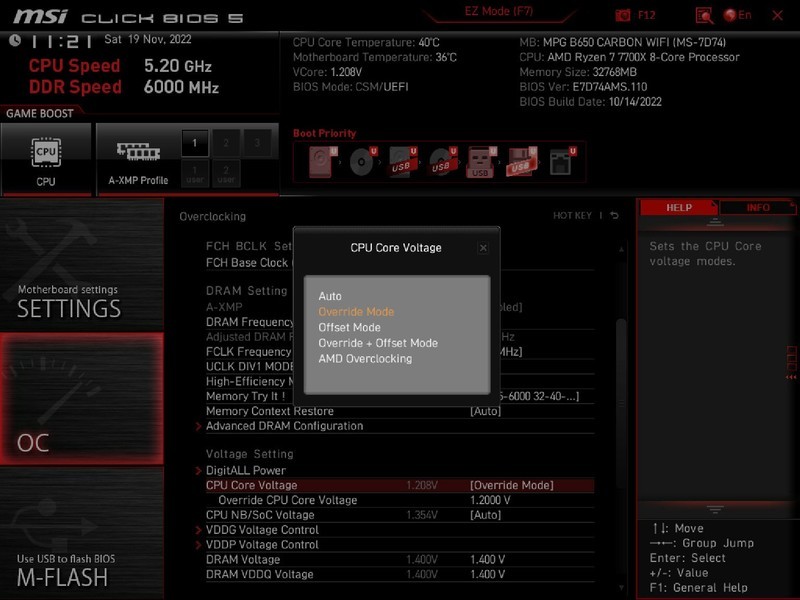The height and width of the screenshot is (600, 800).
Task: Select the USB CD-ROM boot icon
Action: (442, 162)
